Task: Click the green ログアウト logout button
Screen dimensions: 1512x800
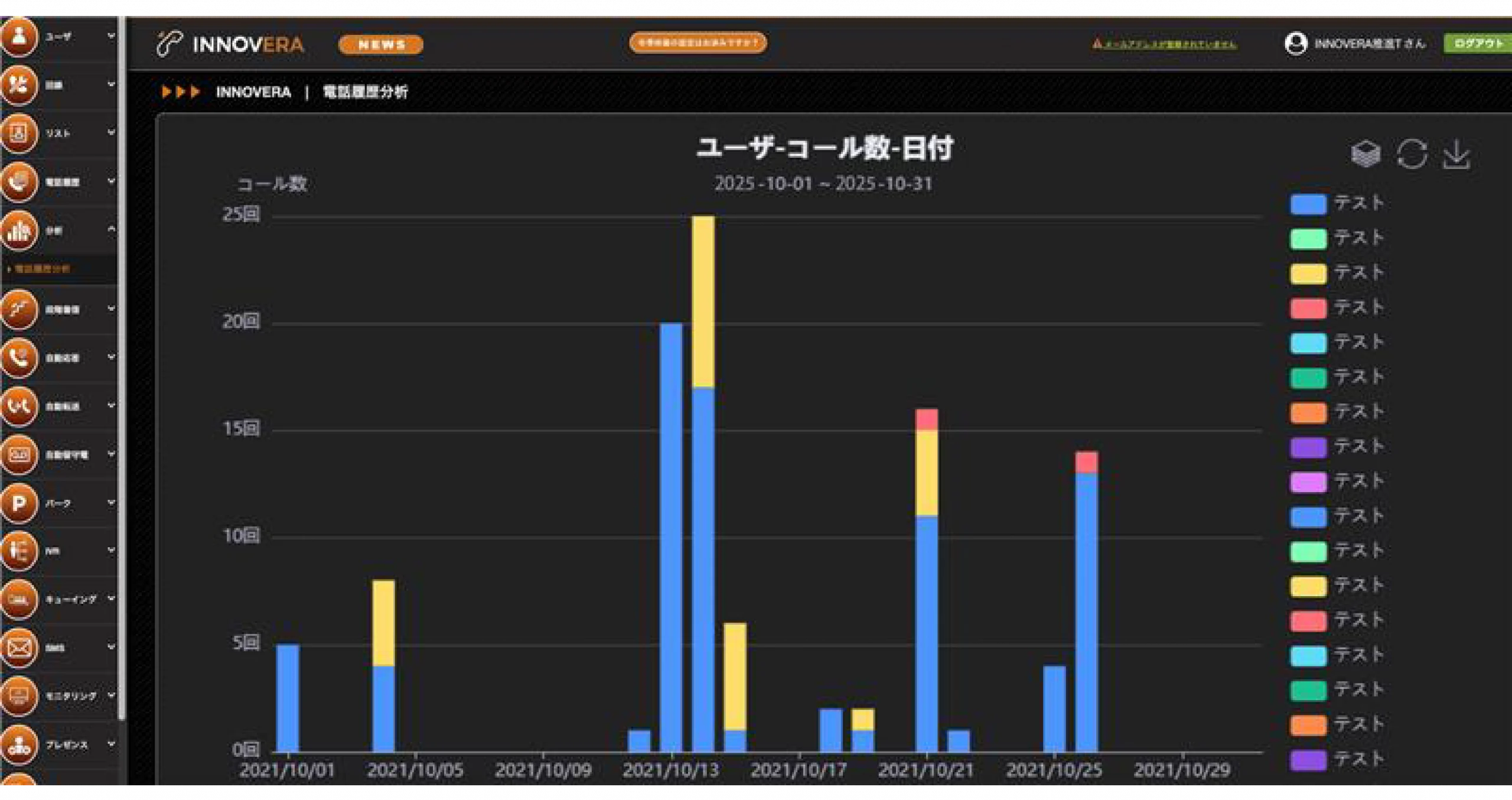Action: (x=1477, y=44)
